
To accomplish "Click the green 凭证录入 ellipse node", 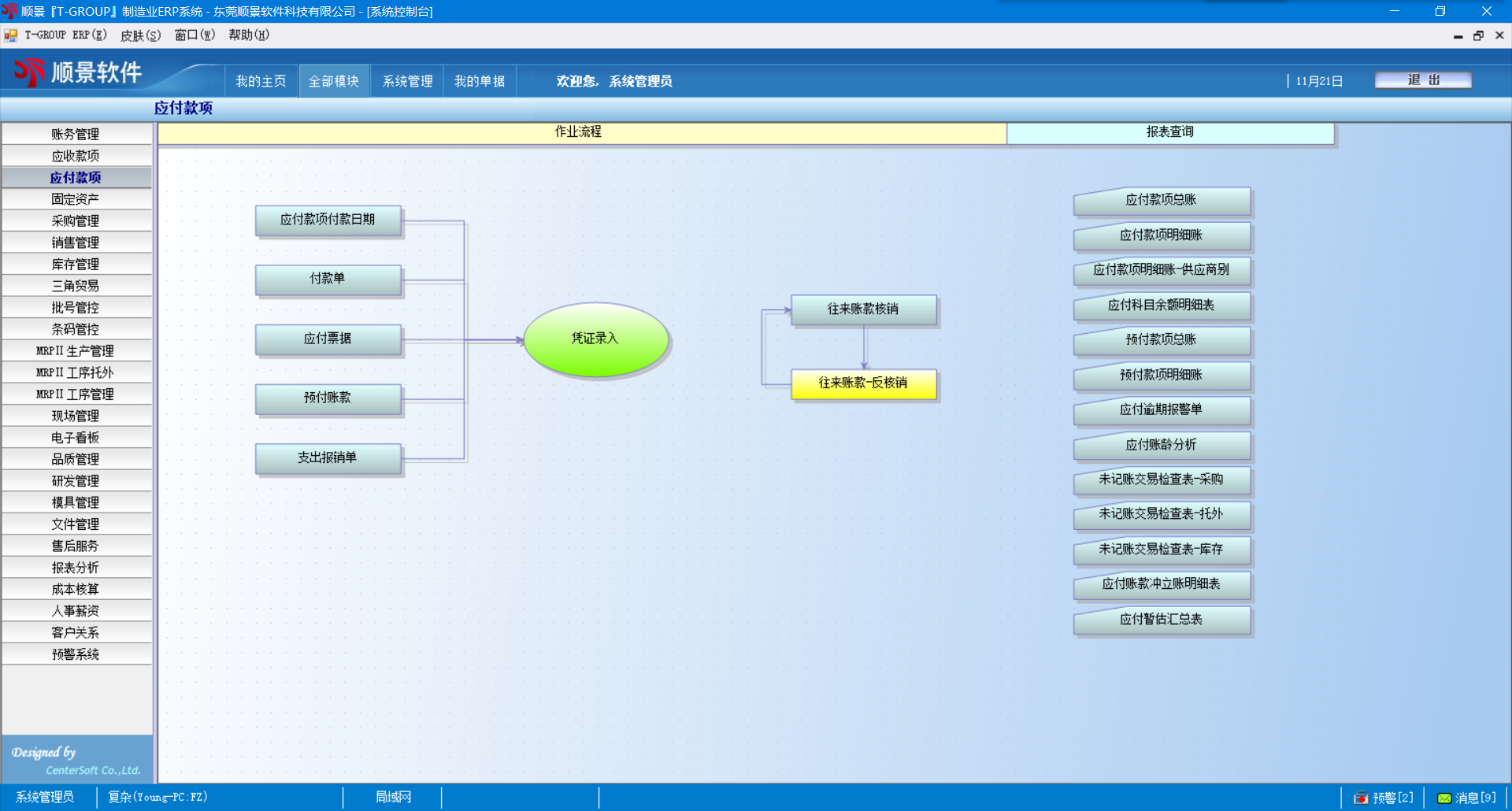I will pyautogui.click(x=595, y=339).
